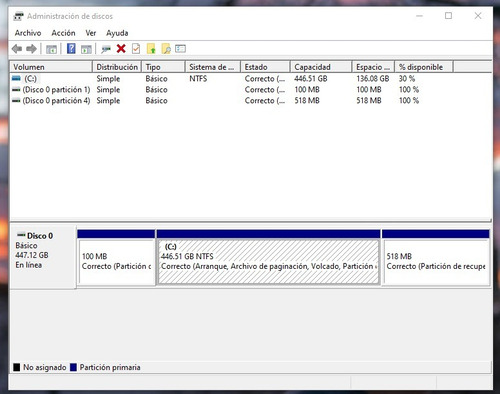This screenshot has width=500, height=394.
Task: Click the red X delete icon
Action: pos(121,49)
